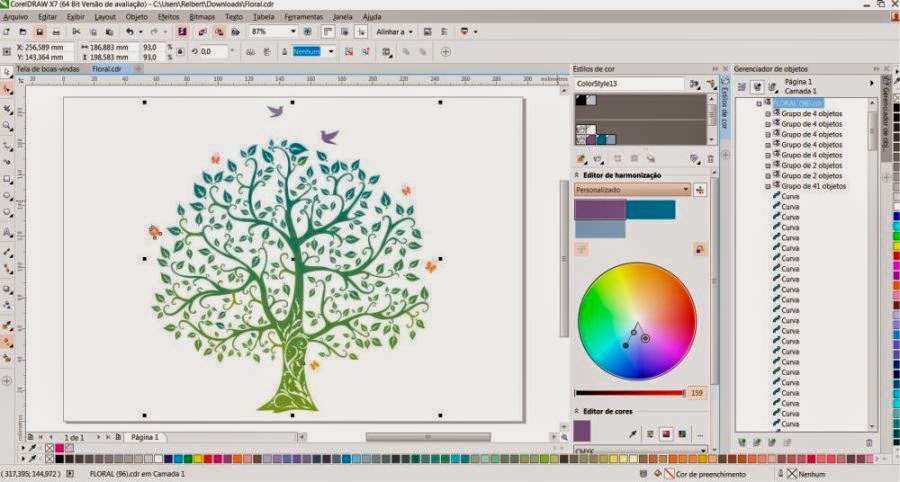Click new color style icon below swatch list
The width and height of the screenshot is (900, 482).
(x=581, y=159)
